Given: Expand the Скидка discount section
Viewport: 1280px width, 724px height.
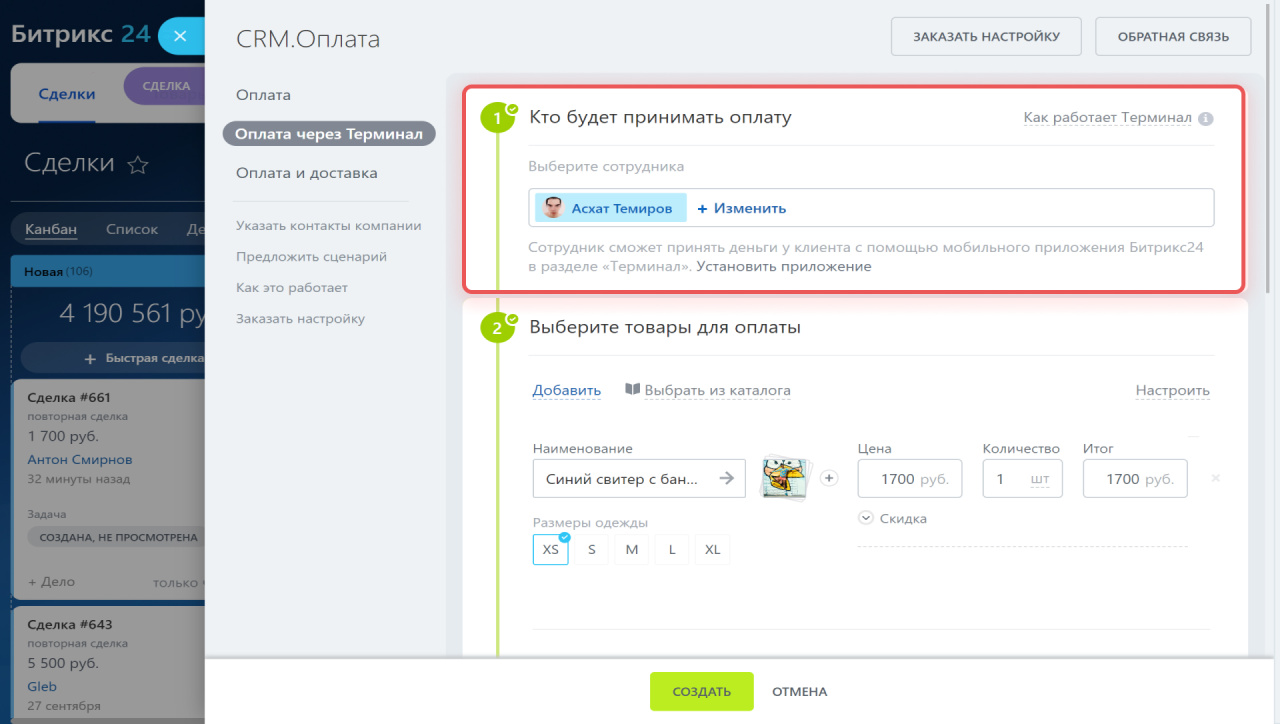Looking at the screenshot, I should [x=892, y=518].
